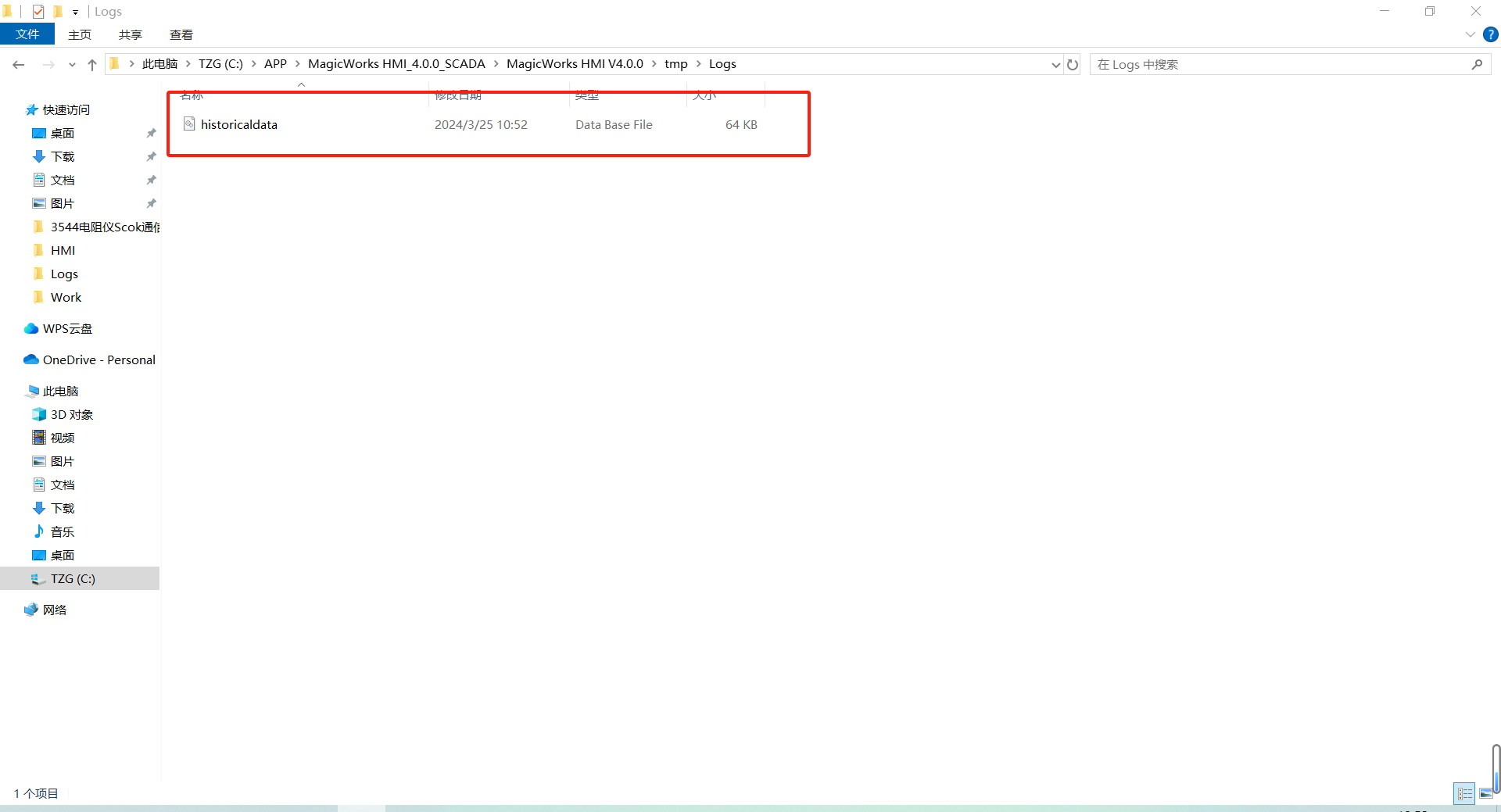Open 文档 under 此电脑
Image resolution: width=1501 pixels, height=812 pixels.
coord(62,485)
